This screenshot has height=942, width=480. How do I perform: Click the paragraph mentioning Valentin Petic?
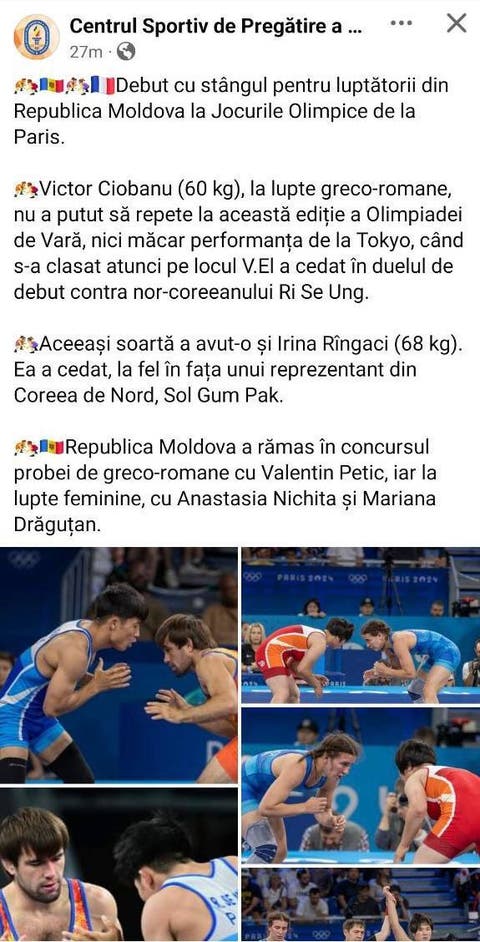pyautogui.click(x=233, y=486)
